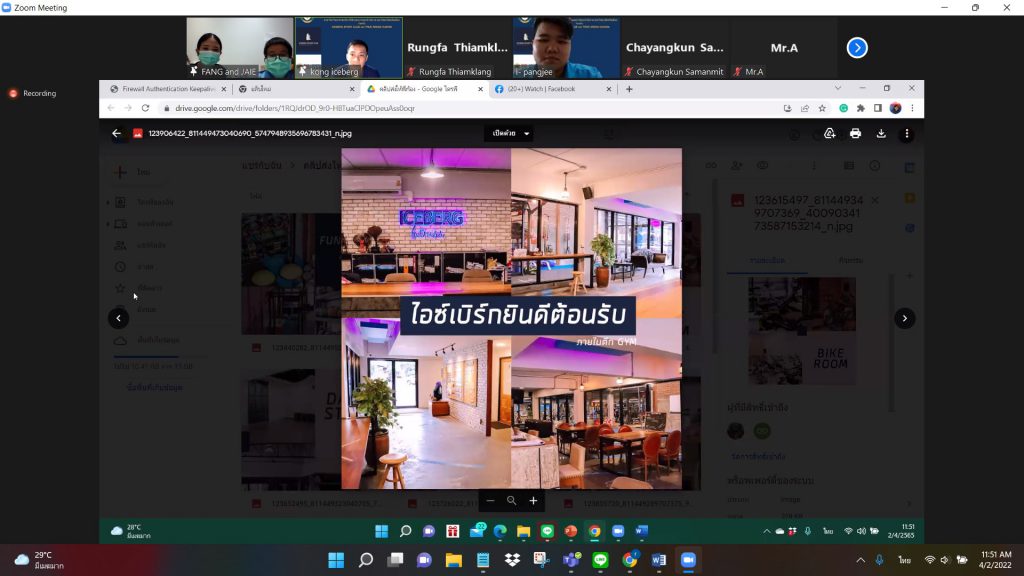Open Chrome extensions puzzle icon

pos(861,108)
